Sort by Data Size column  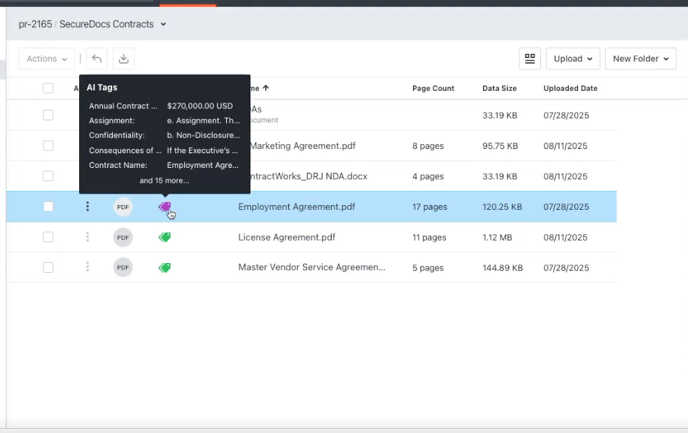tap(499, 88)
